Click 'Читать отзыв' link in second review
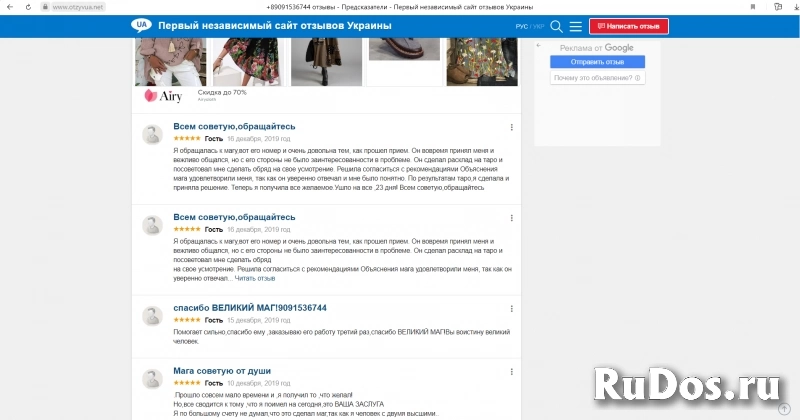The height and width of the screenshot is (420, 800). (253, 278)
